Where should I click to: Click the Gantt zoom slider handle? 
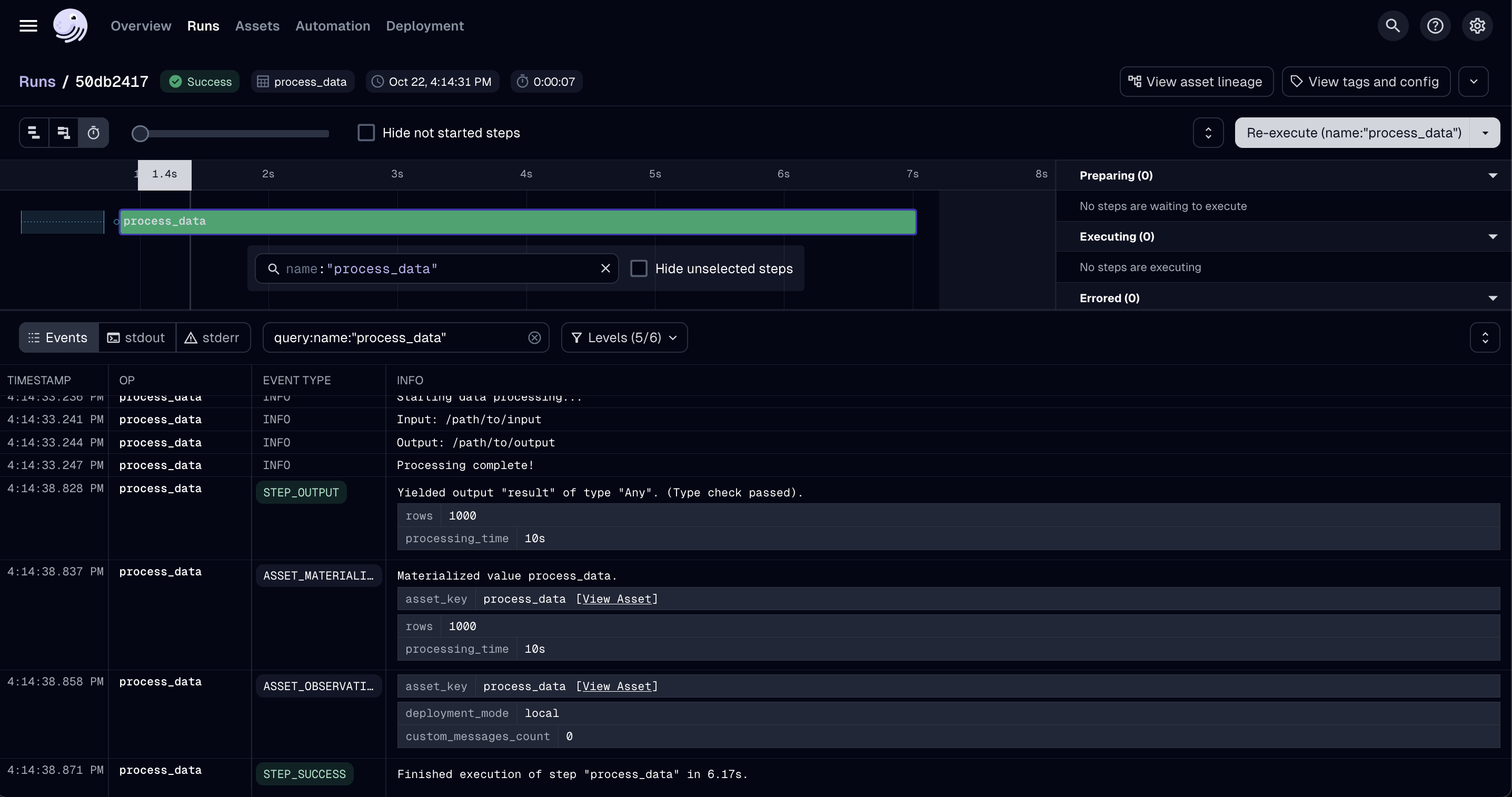click(140, 134)
